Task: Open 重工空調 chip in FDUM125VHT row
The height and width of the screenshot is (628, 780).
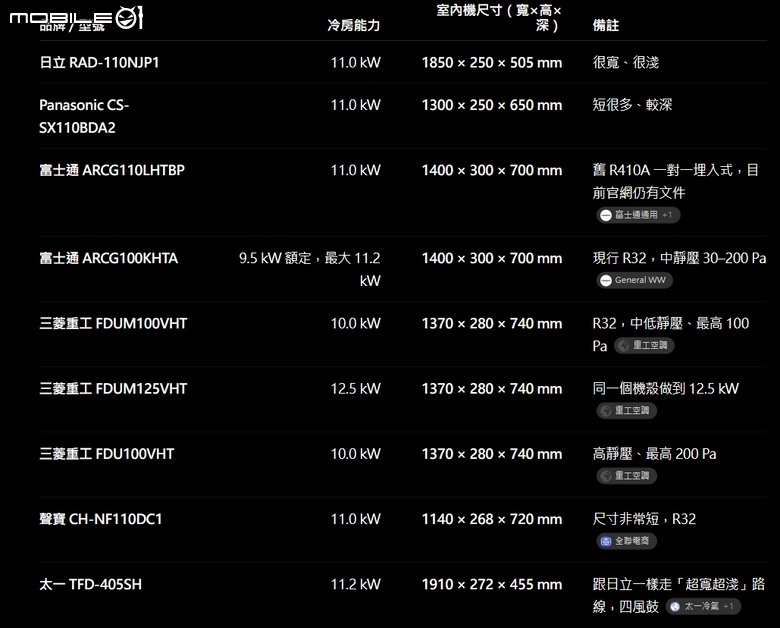Action: [626, 411]
